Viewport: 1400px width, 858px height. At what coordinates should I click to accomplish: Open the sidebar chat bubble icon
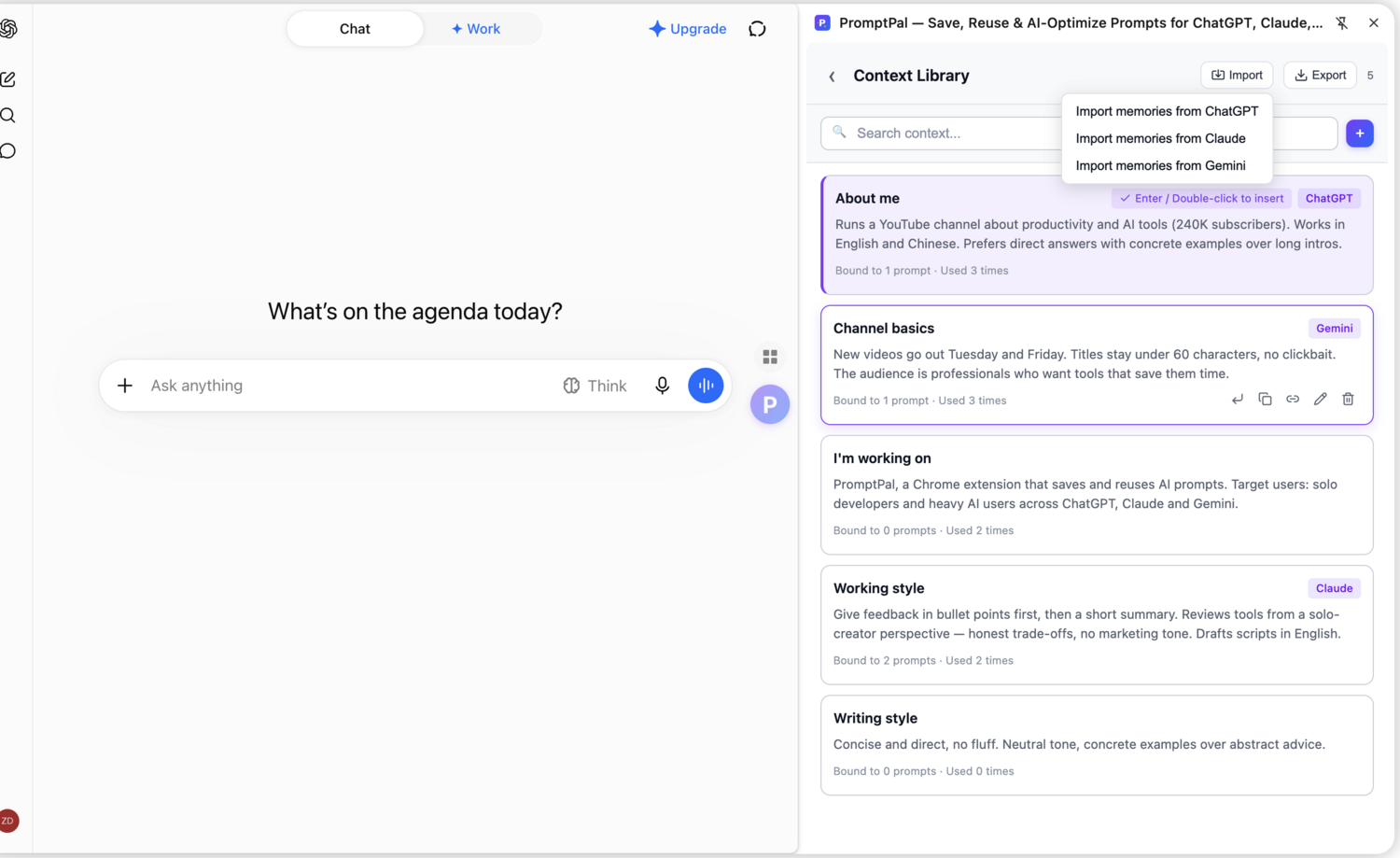8,151
